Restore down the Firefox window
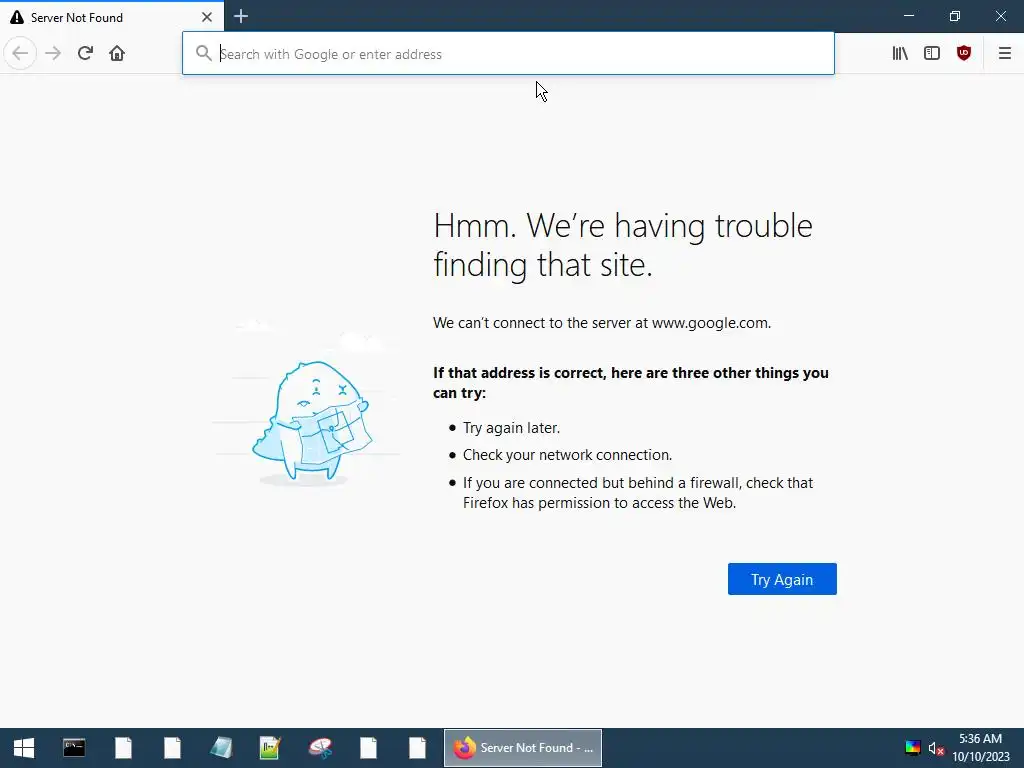This screenshot has width=1024, height=768. coord(955,16)
